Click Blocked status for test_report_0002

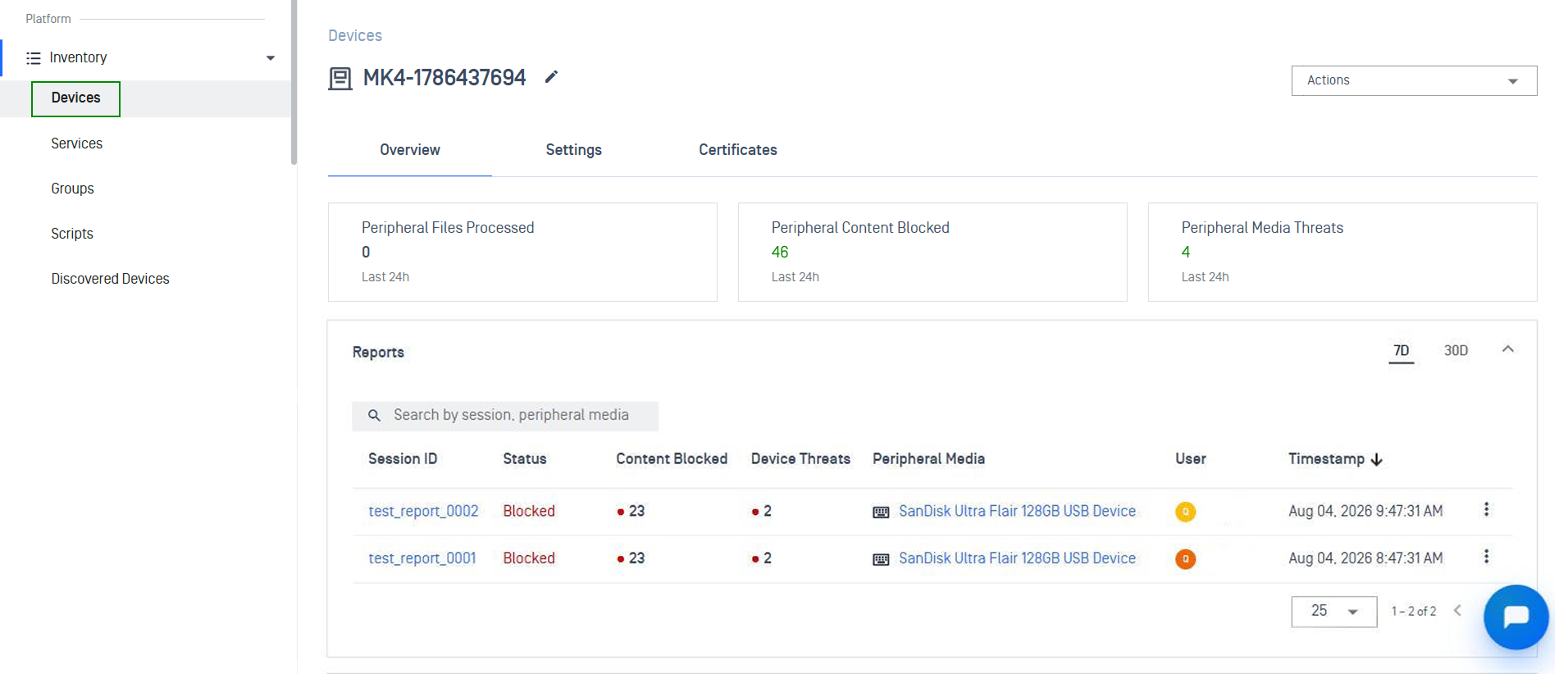(529, 511)
